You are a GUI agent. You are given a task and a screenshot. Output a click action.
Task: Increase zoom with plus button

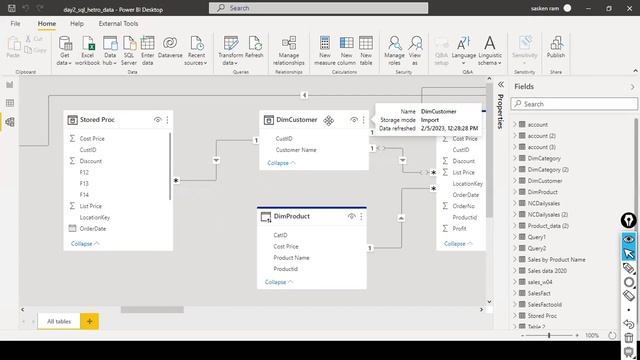click(577, 336)
